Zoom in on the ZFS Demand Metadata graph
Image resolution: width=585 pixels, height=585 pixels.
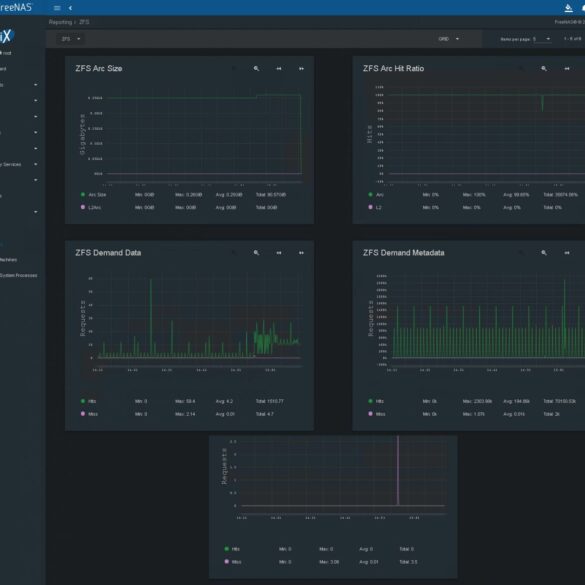click(x=544, y=253)
